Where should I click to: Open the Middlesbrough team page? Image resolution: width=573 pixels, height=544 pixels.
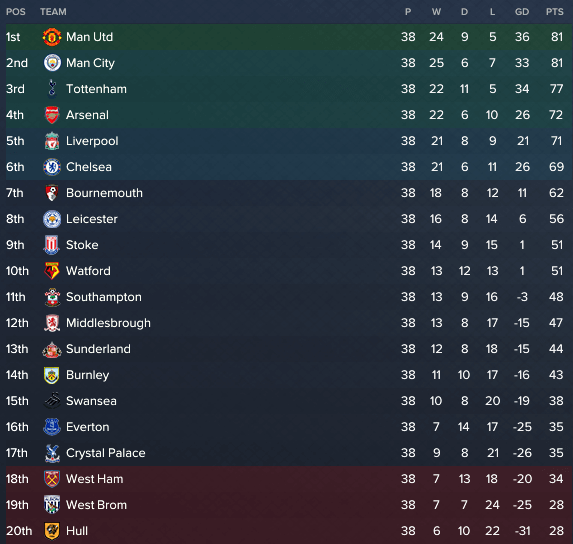108,323
